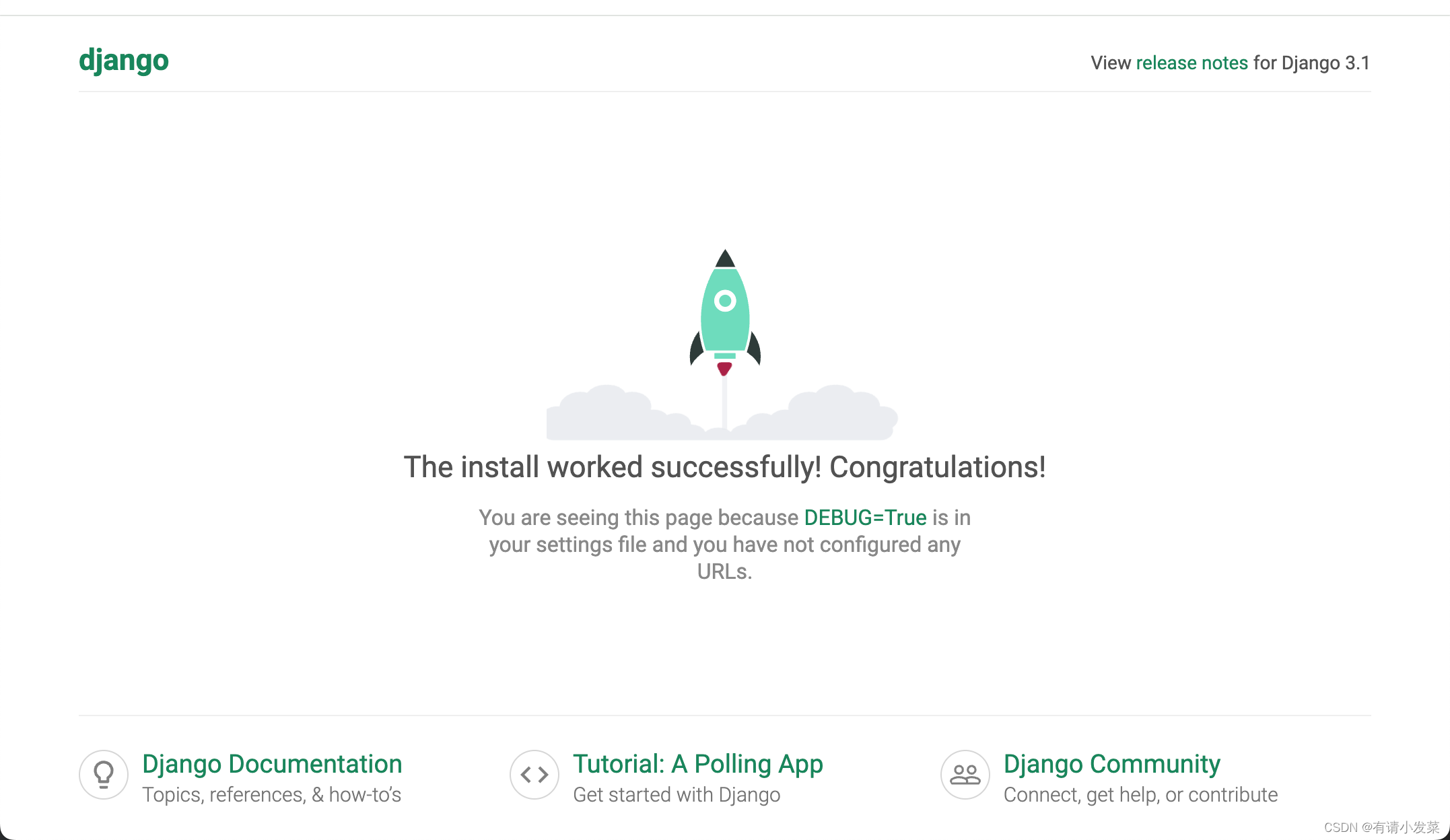Click 'your settings file' paragraph line

coord(725,545)
